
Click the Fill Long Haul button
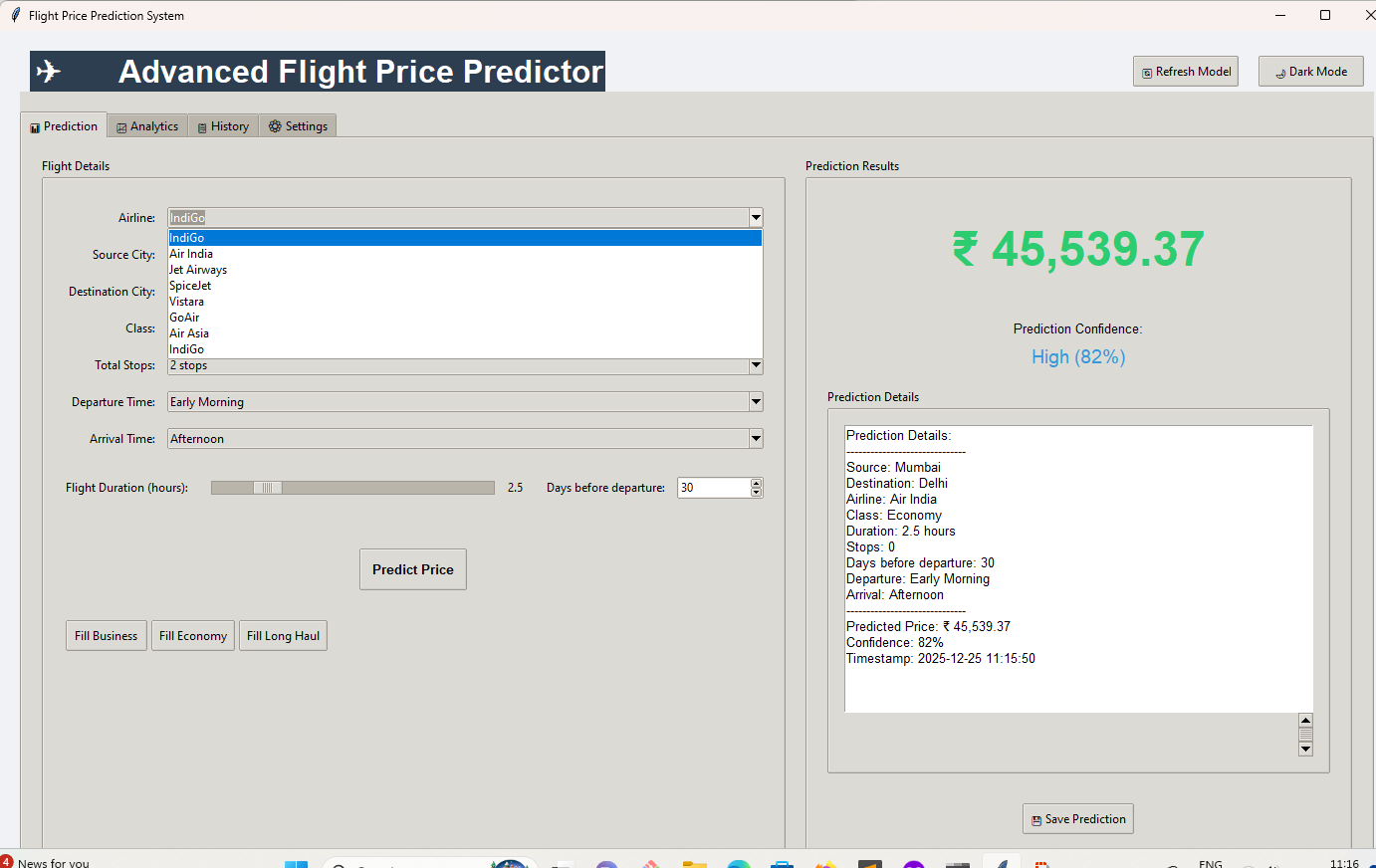[x=283, y=636]
